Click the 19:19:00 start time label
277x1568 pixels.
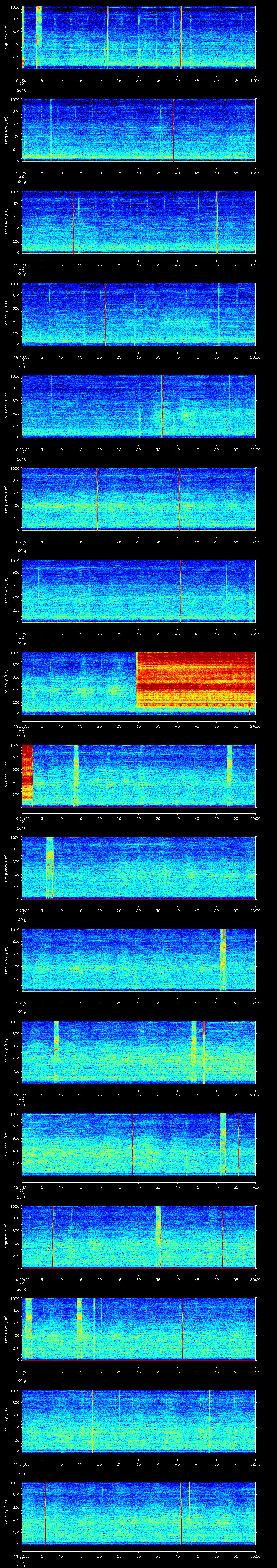pos(22,357)
